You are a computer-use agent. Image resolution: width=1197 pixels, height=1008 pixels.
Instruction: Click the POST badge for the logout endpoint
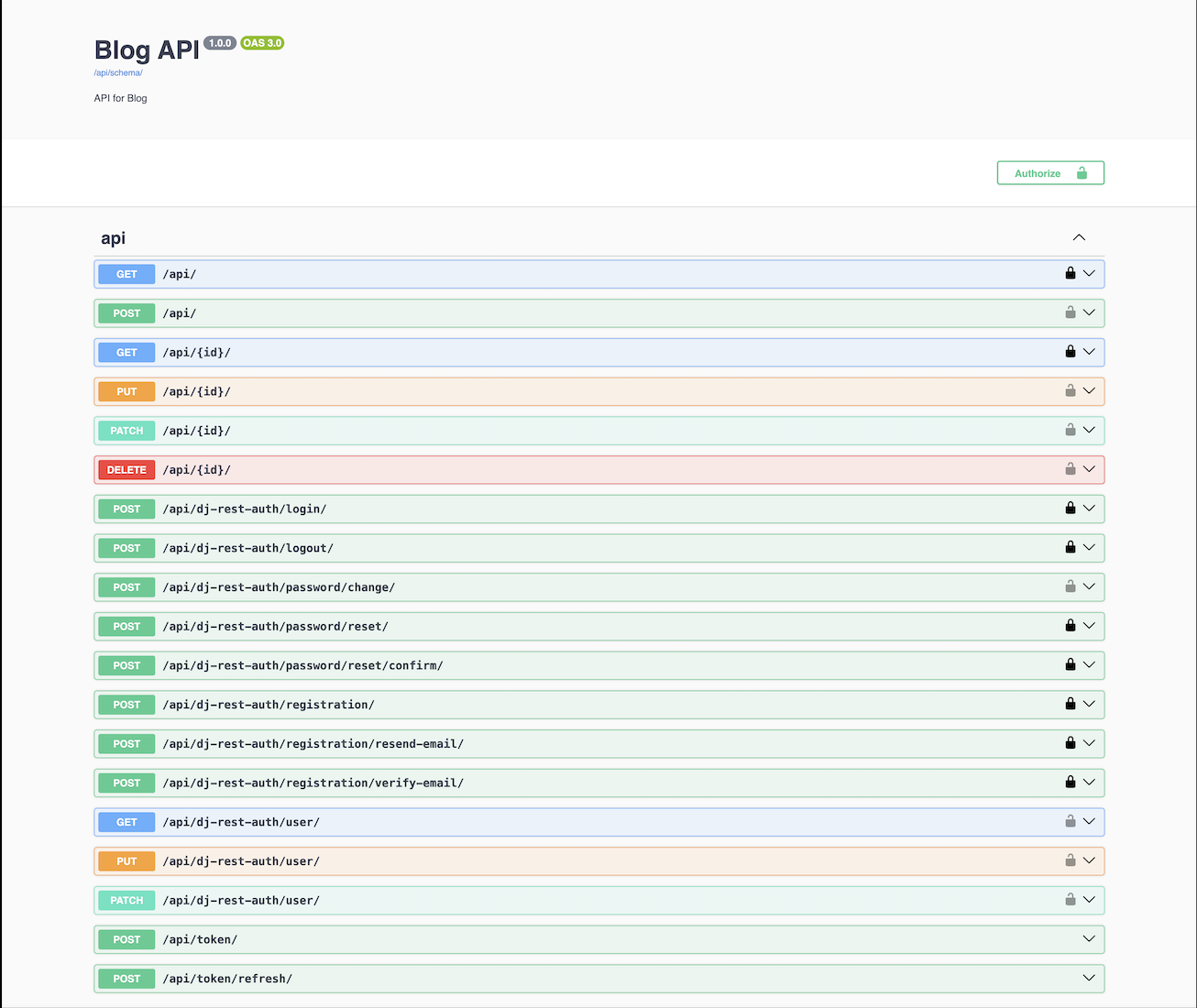(x=126, y=548)
